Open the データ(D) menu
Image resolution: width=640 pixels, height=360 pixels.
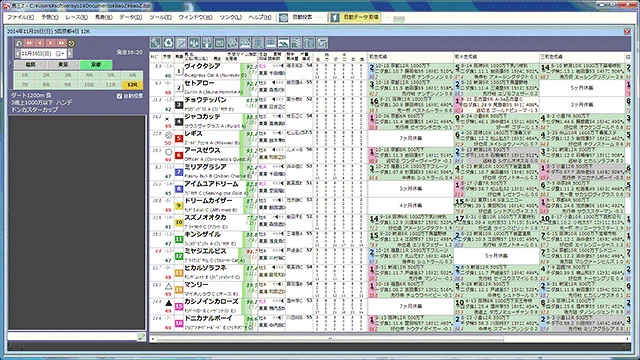click(131, 17)
